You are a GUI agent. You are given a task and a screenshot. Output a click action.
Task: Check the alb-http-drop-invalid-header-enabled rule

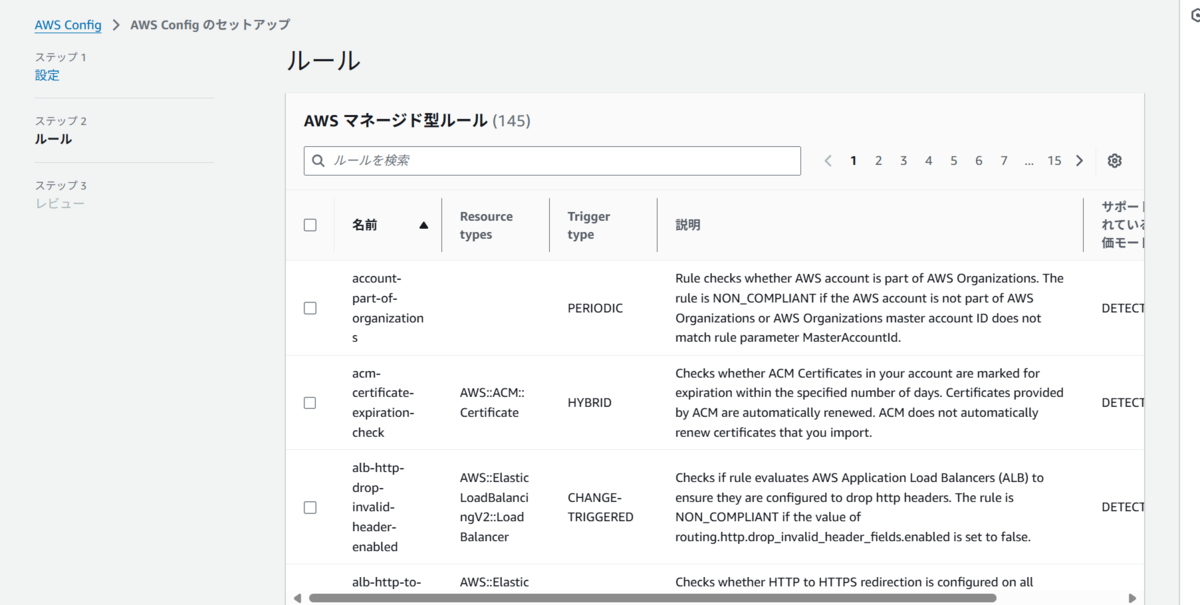[310, 507]
